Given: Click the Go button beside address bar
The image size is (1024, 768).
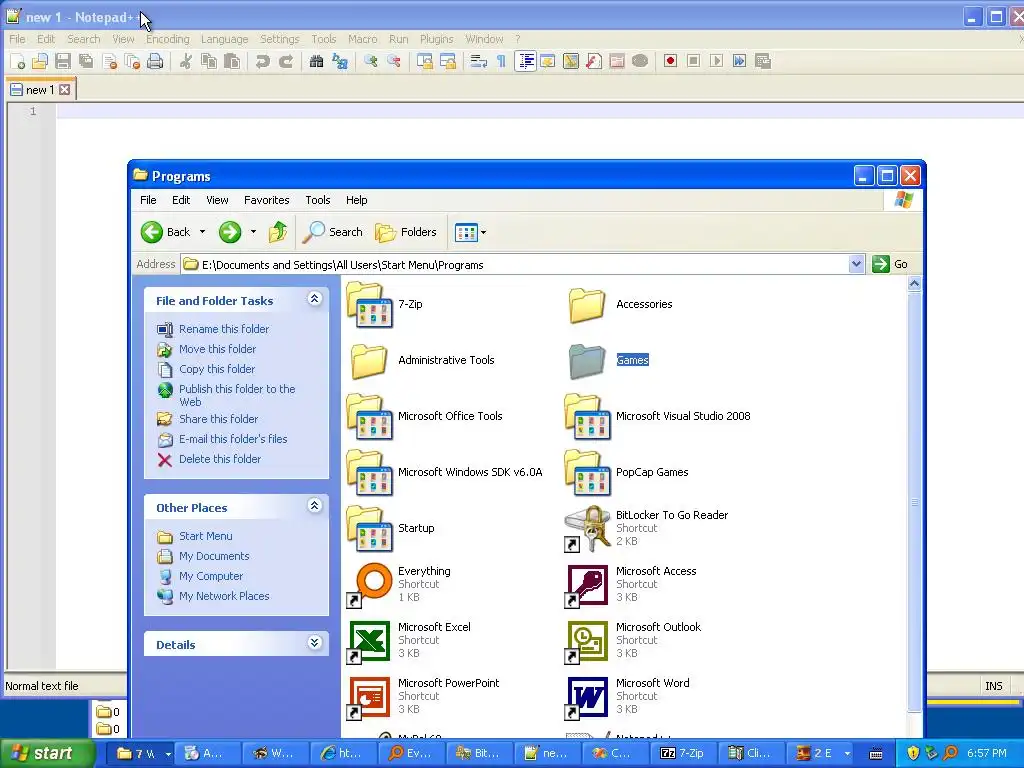Looking at the screenshot, I should [891, 264].
